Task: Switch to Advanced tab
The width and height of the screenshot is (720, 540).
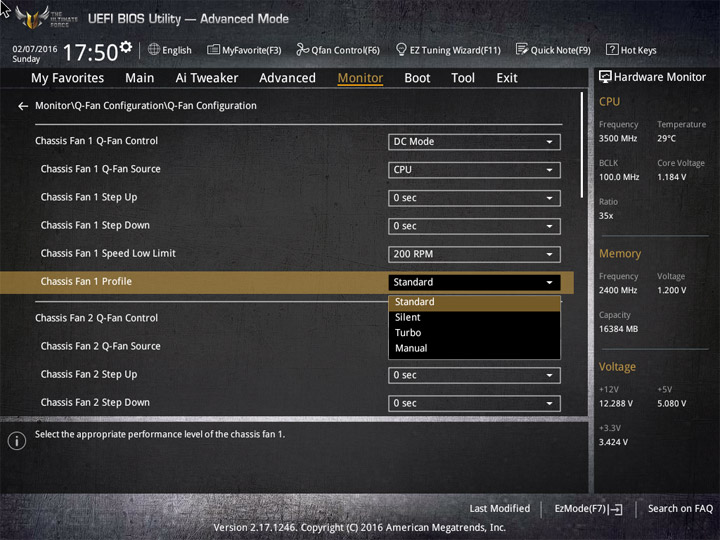Action: point(287,78)
